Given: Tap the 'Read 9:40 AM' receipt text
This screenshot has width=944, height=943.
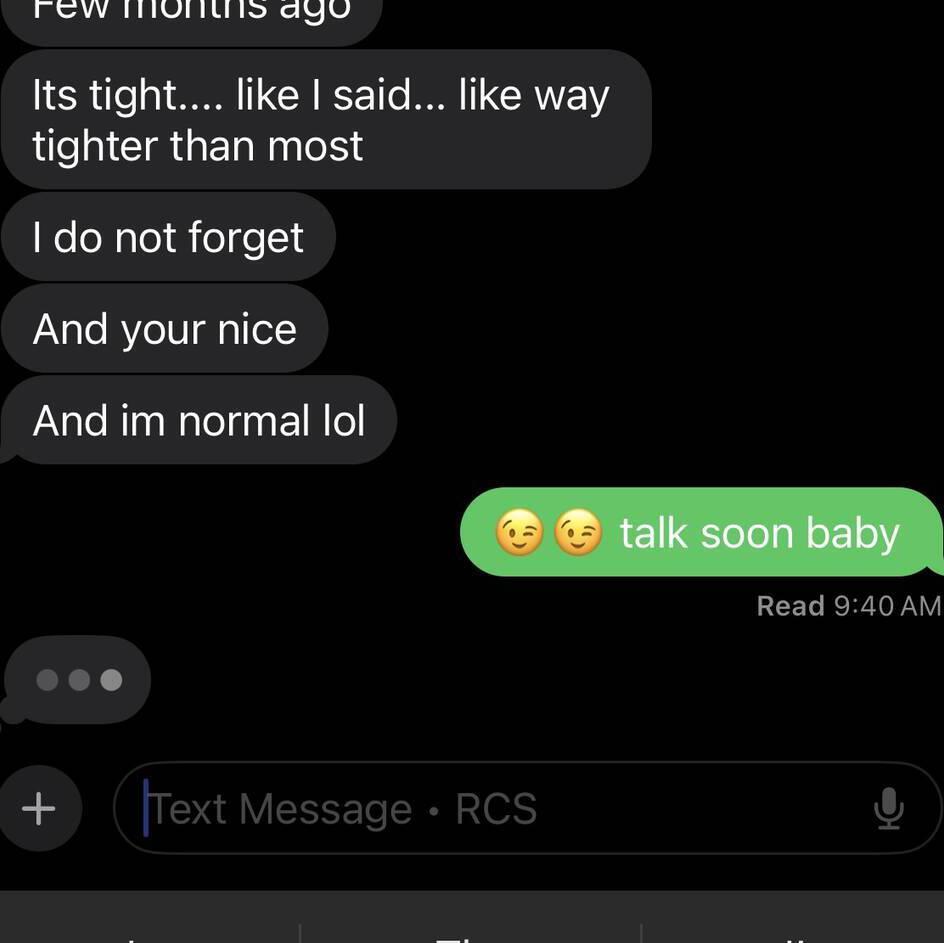Looking at the screenshot, I should [848, 606].
